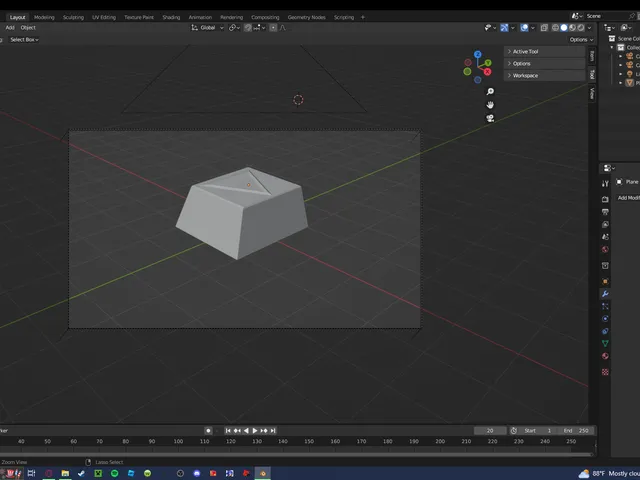Play the animation forward

[255, 431]
